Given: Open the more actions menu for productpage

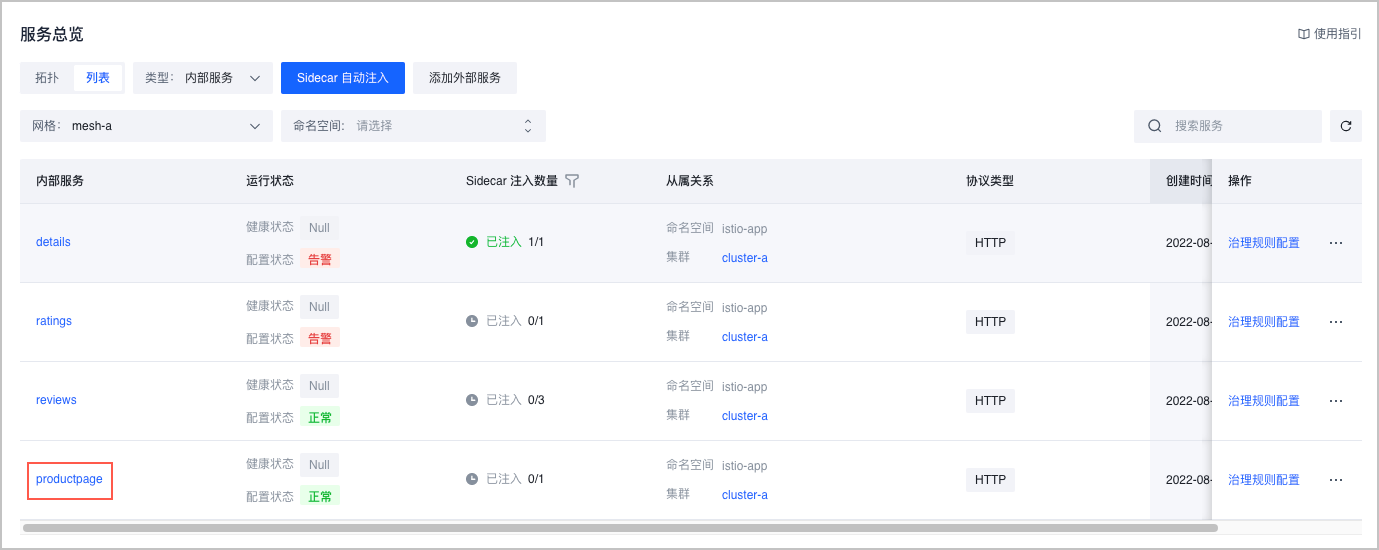Looking at the screenshot, I should click(x=1335, y=480).
